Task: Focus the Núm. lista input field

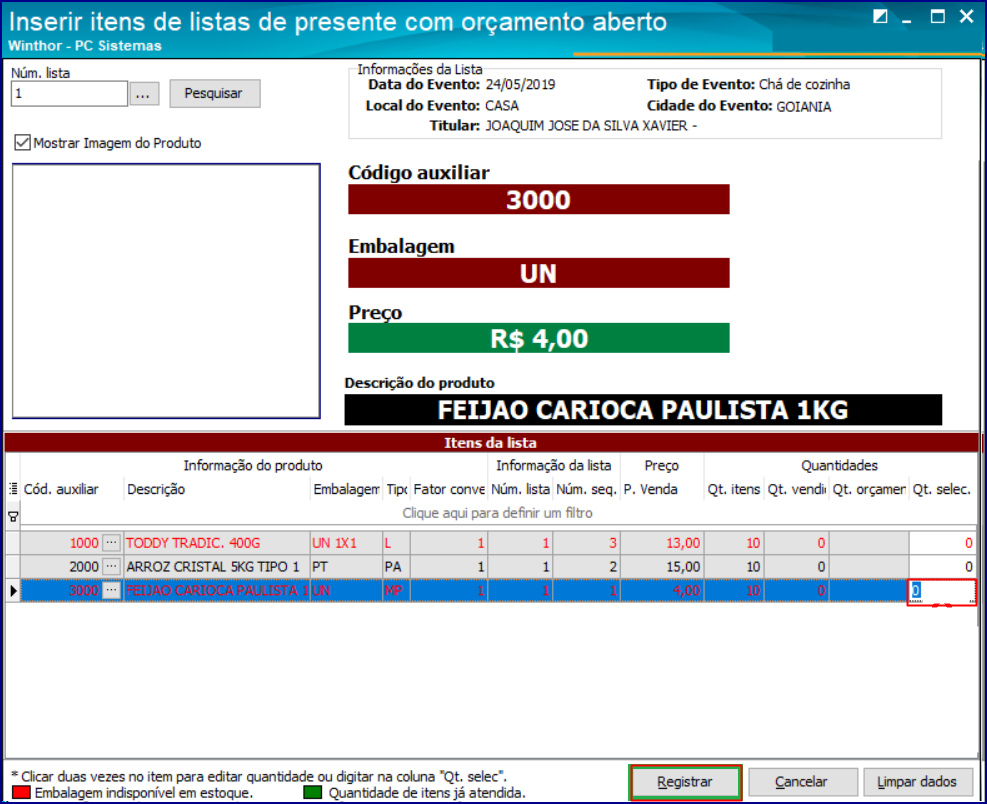Action: click(x=69, y=94)
